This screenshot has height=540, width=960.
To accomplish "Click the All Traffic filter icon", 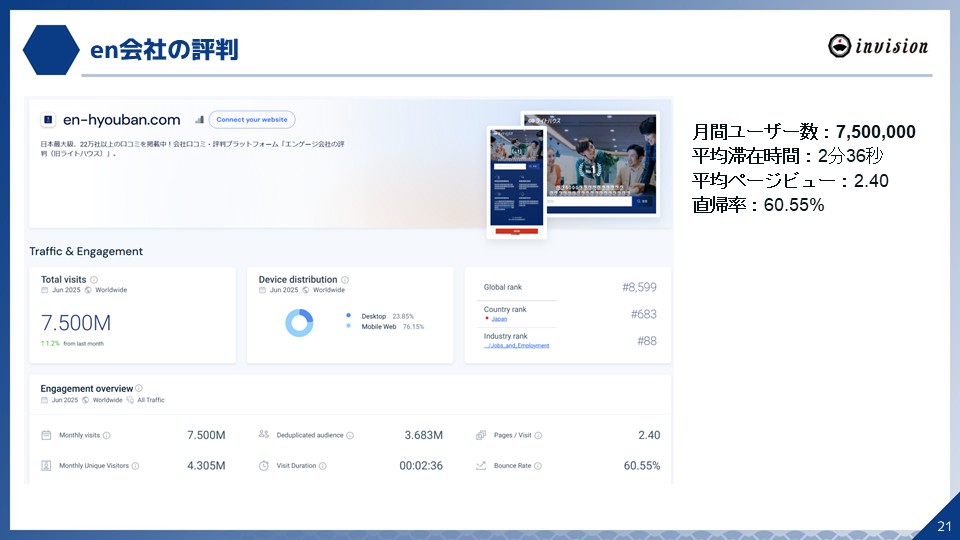I will (x=130, y=400).
